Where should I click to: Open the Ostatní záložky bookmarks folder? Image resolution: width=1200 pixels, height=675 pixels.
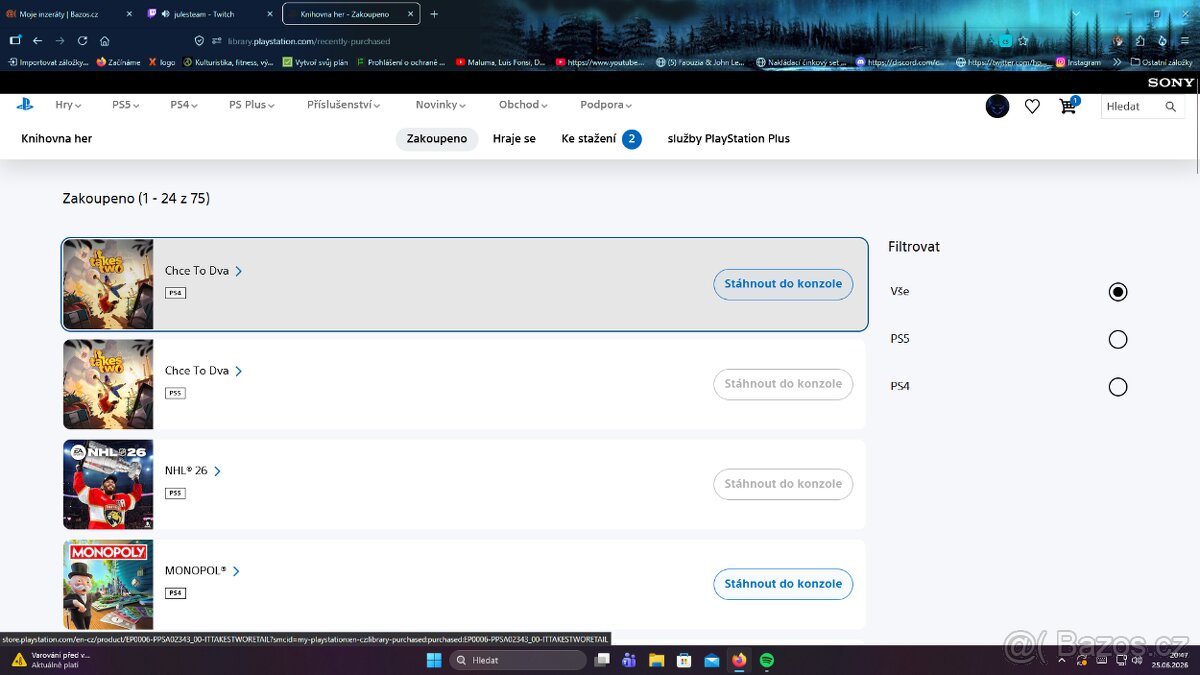[1162, 62]
